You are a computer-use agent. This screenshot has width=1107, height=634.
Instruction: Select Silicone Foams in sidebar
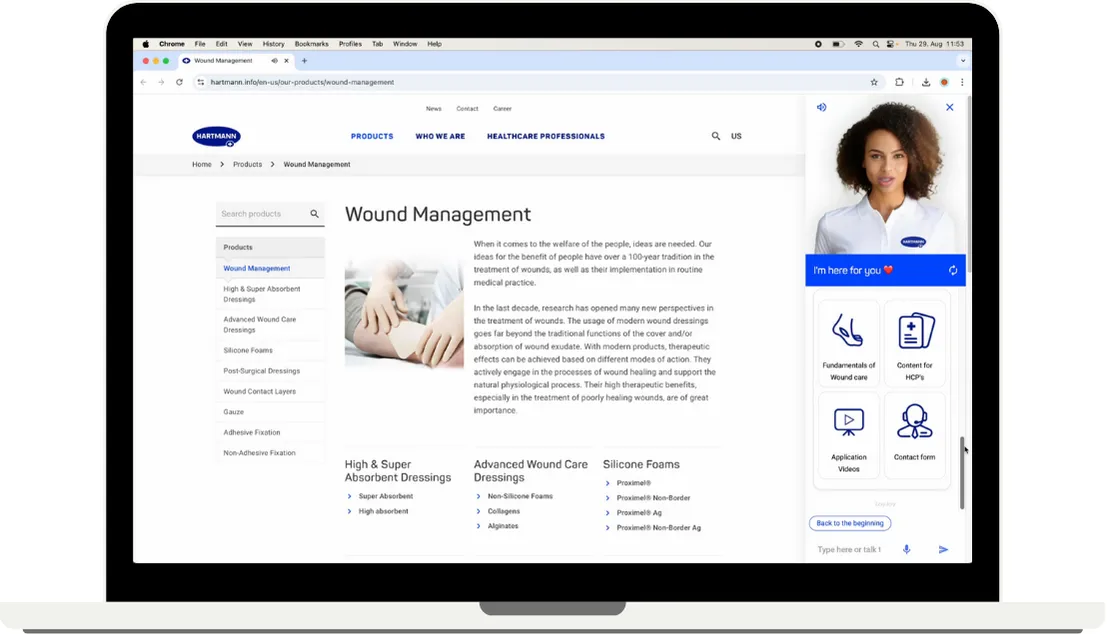[248, 350]
